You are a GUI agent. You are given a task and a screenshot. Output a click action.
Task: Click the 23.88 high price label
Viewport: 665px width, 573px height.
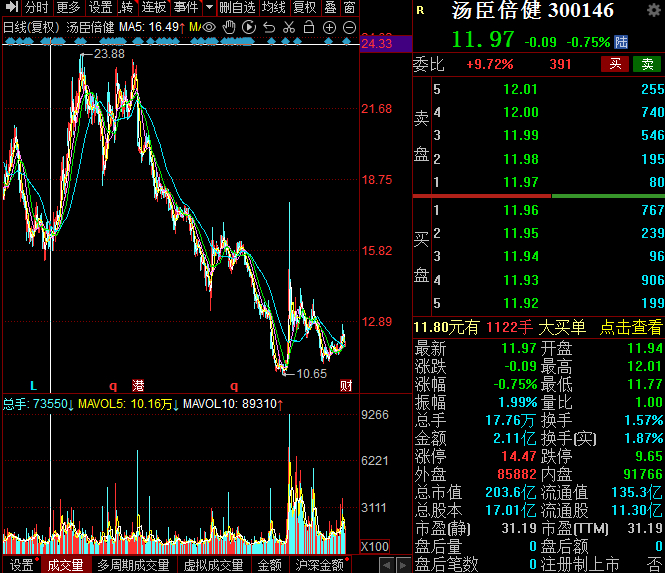coord(109,54)
